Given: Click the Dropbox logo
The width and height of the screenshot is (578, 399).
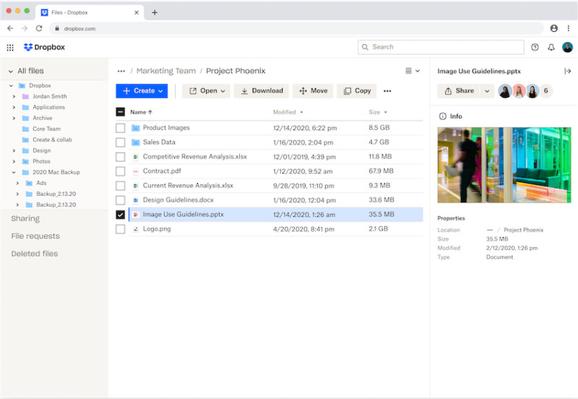Looking at the screenshot, I should (44, 47).
